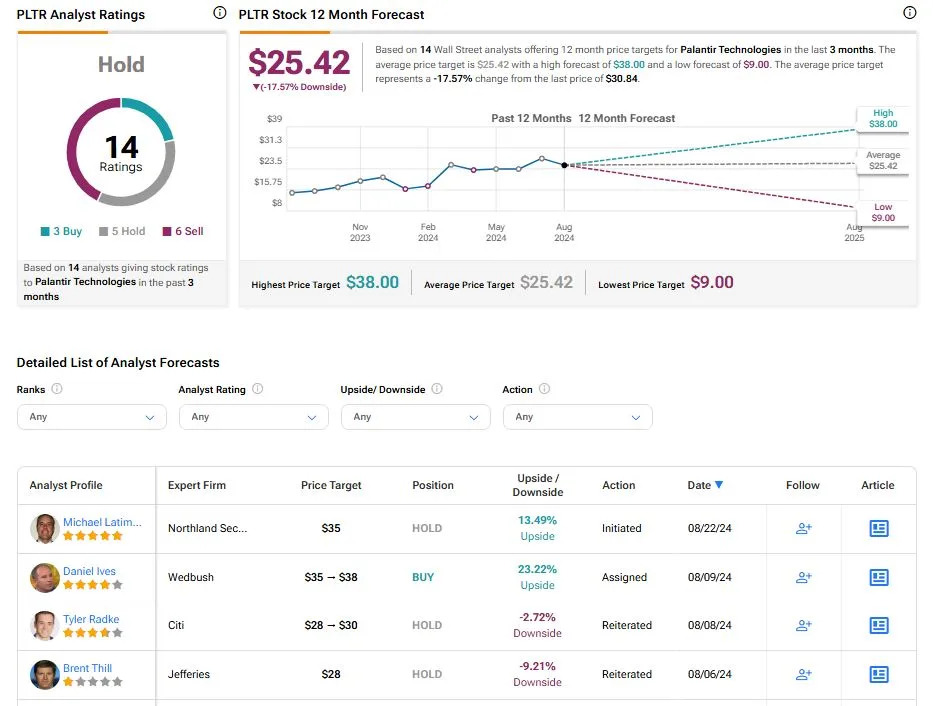
Task: Open the Analyst Rating filter dropdown
Action: click(x=253, y=417)
